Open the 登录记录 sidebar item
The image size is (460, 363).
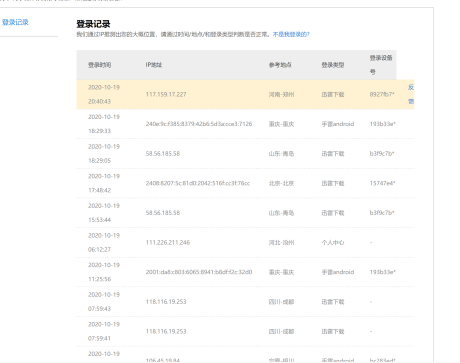(15, 22)
